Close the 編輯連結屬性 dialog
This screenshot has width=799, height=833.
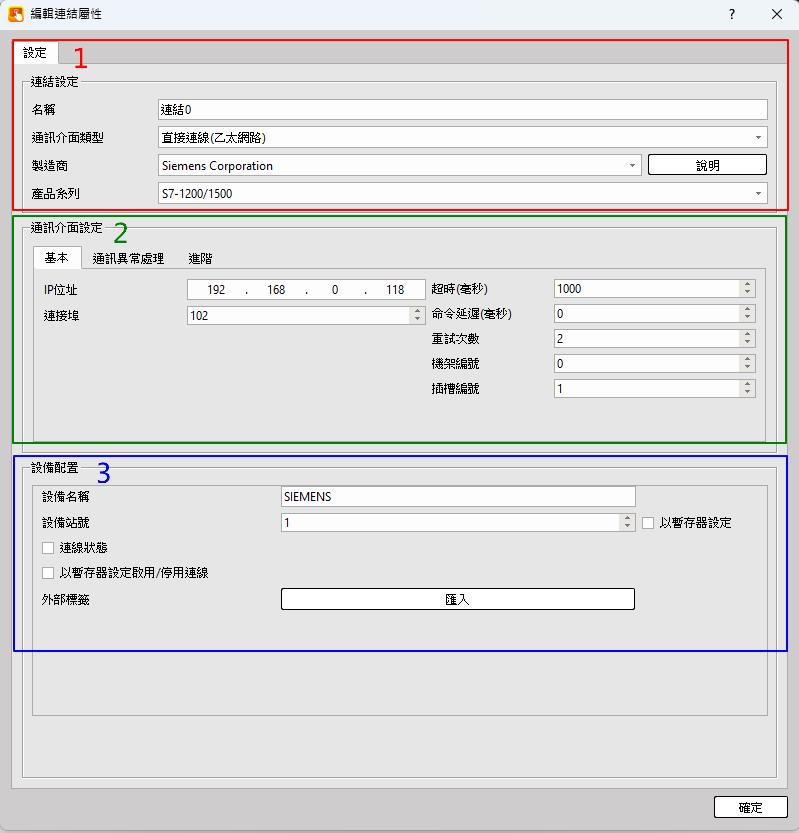pos(777,14)
